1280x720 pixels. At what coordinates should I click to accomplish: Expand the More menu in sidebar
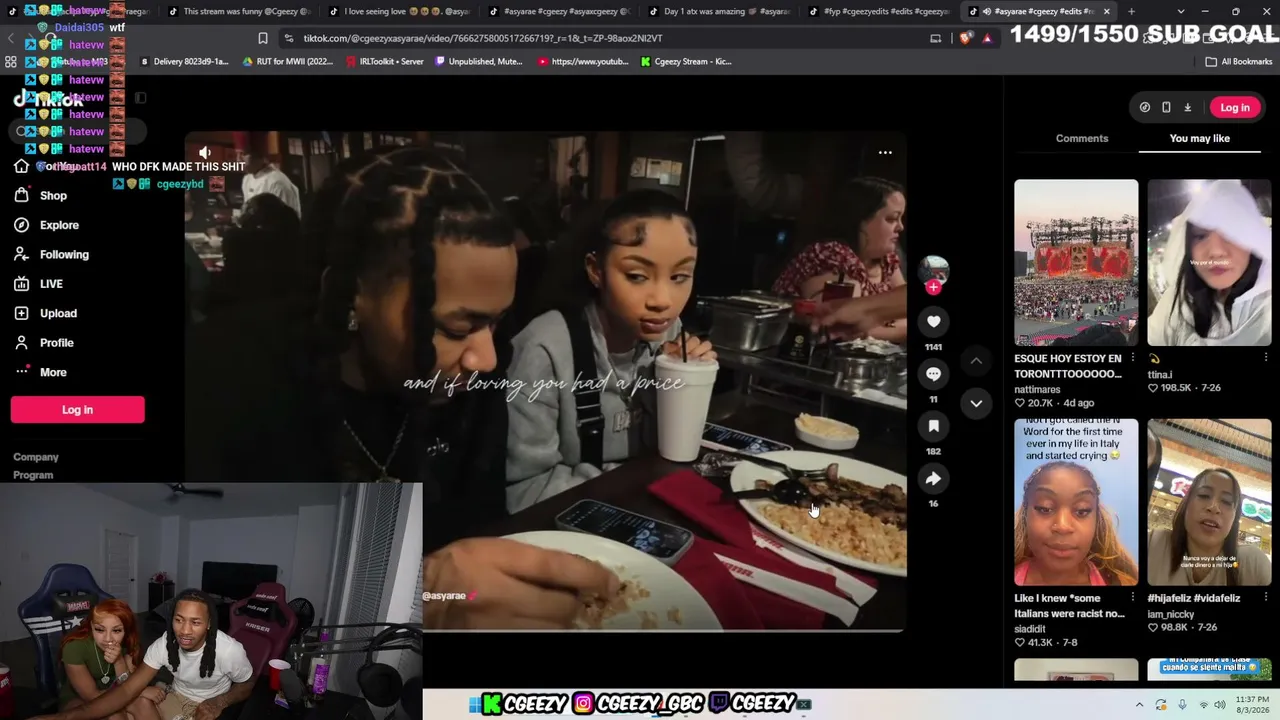click(53, 372)
